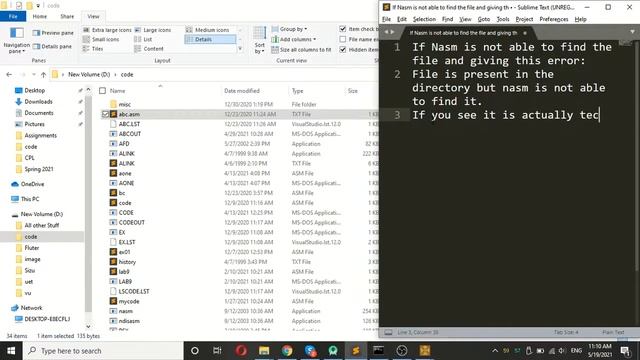Open the Add columns dropdown
The image size is (640, 360).
pyautogui.click(x=294, y=39)
